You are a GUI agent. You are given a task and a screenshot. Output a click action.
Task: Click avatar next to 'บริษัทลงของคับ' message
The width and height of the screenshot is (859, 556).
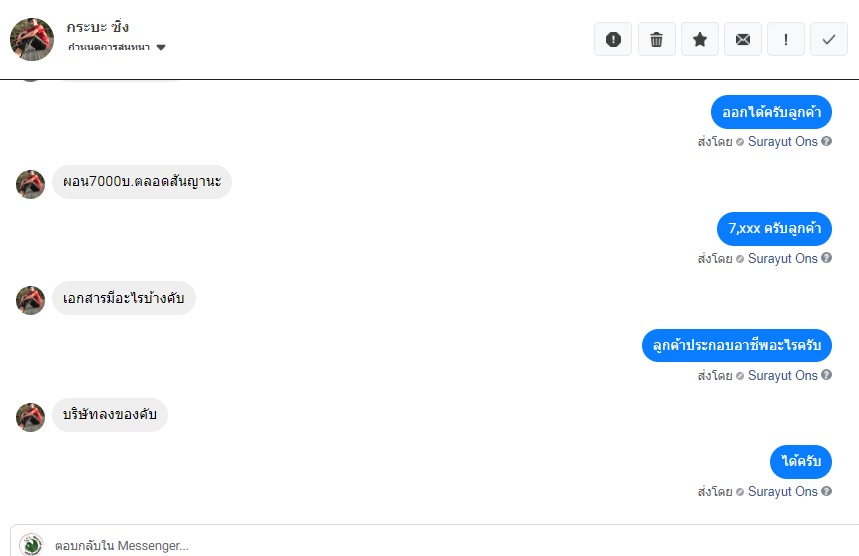(x=31, y=417)
